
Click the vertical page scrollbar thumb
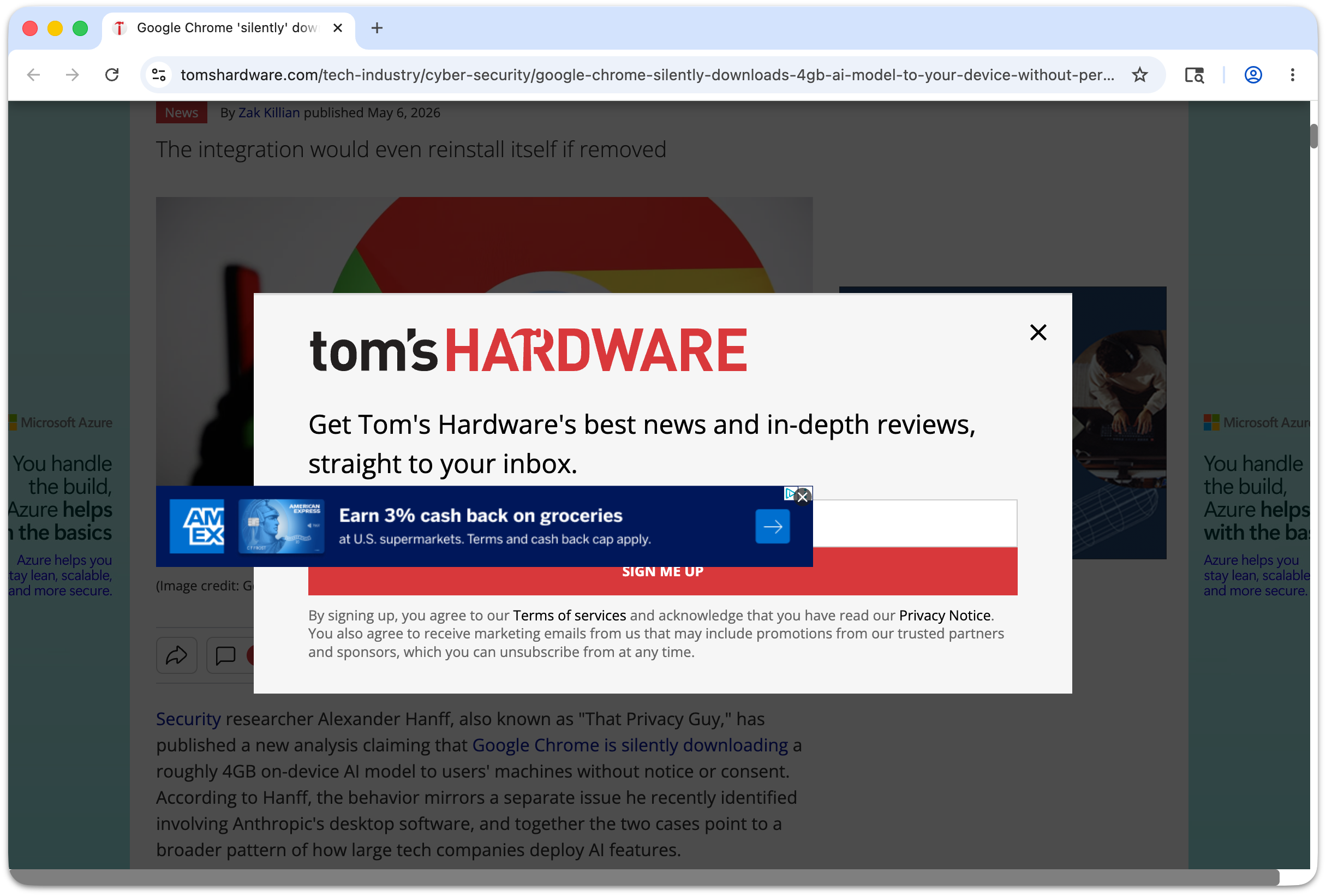[x=1313, y=136]
